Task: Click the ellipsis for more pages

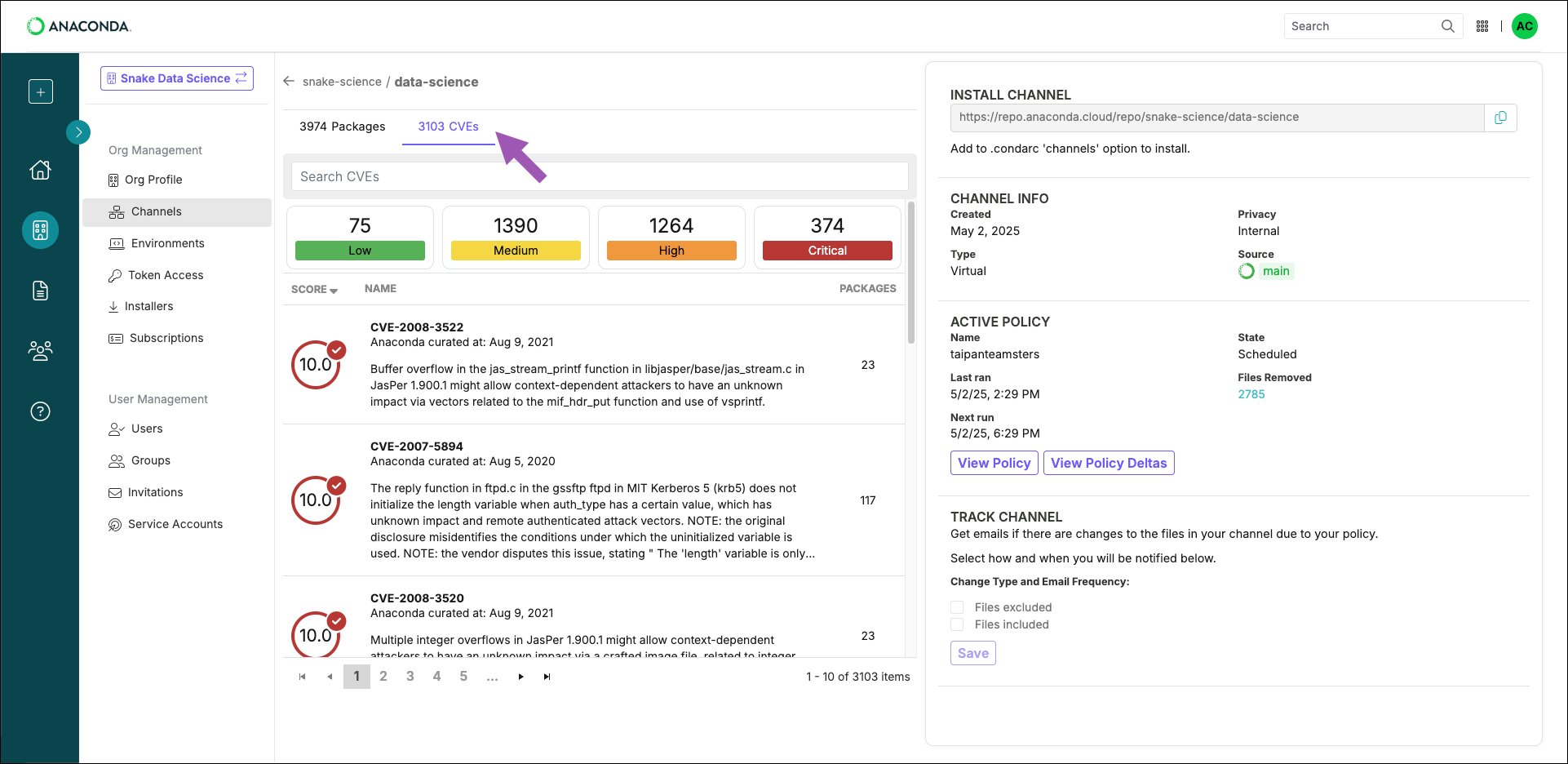Action: 492,677
